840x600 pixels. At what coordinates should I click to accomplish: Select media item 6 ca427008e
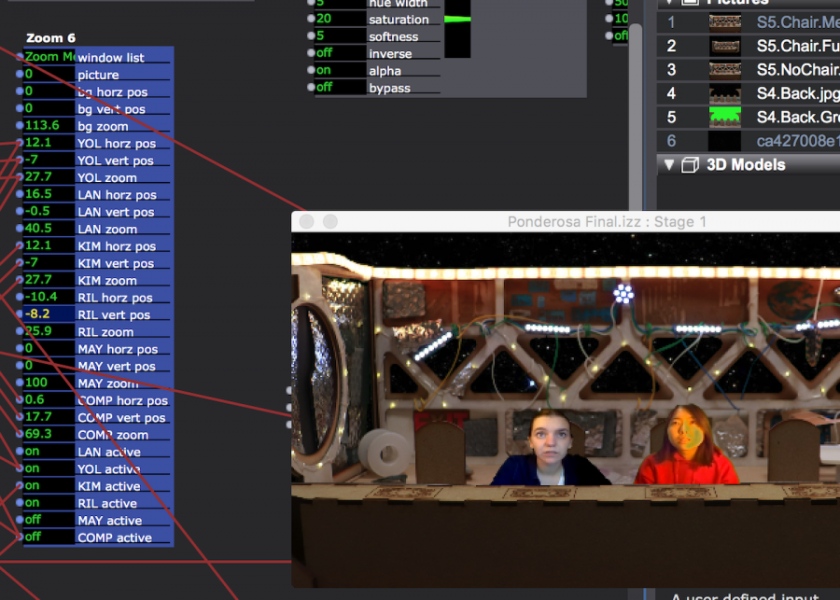tap(797, 141)
